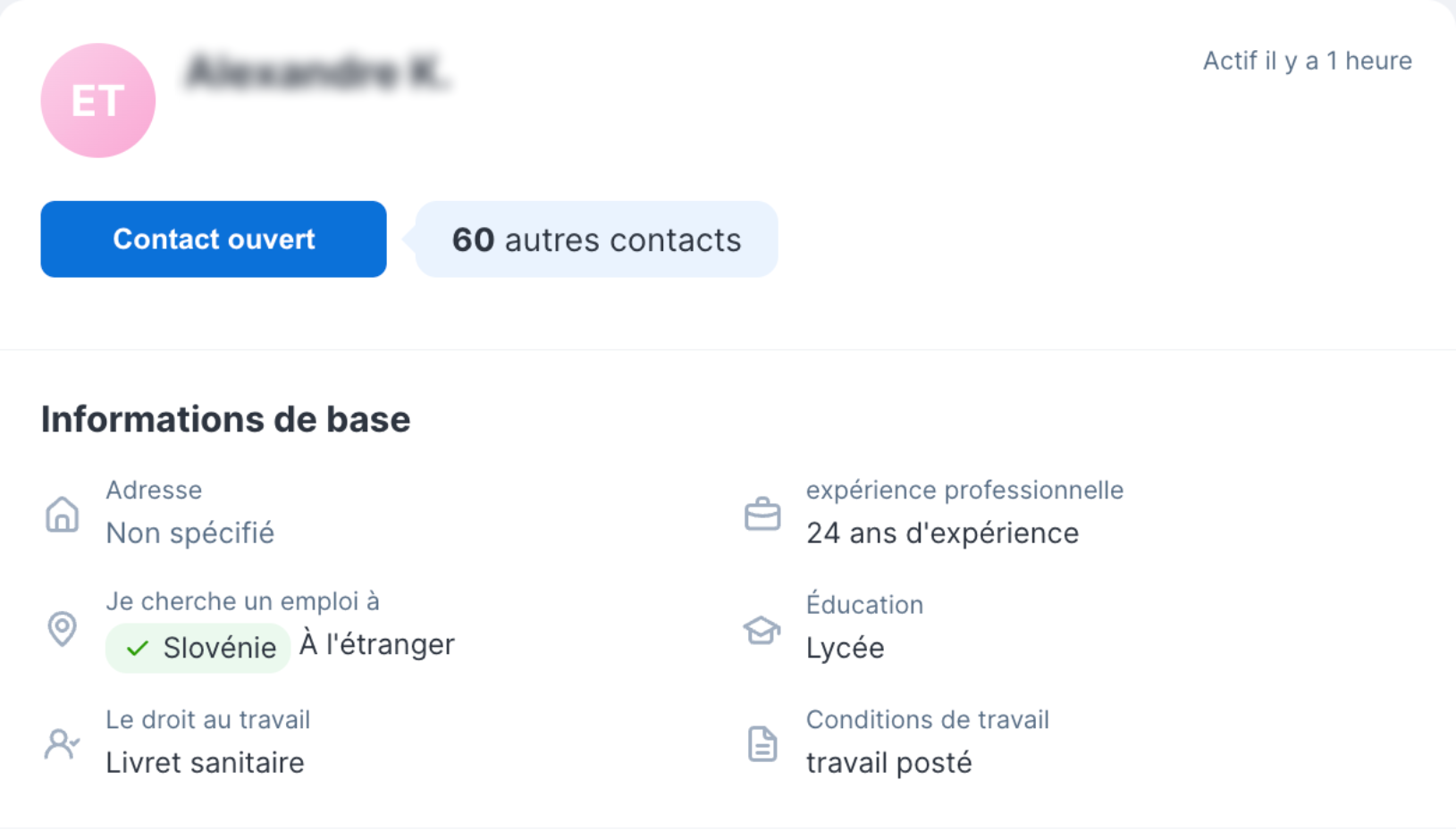Click the location pin icon
The image size is (1456, 830).
(x=62, y=629)
